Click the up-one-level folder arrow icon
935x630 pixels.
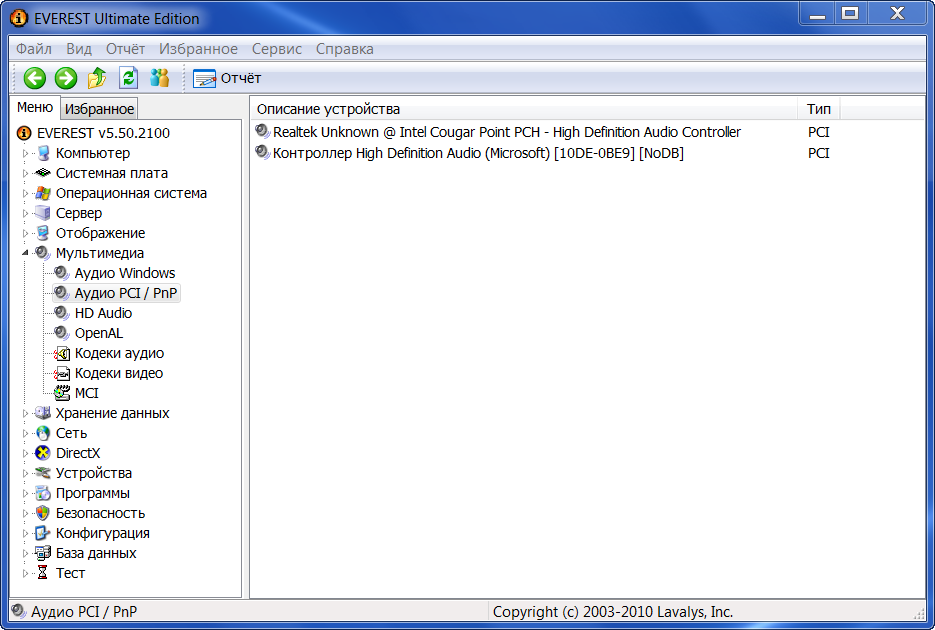pyautogui.click(x=97, y=78)
